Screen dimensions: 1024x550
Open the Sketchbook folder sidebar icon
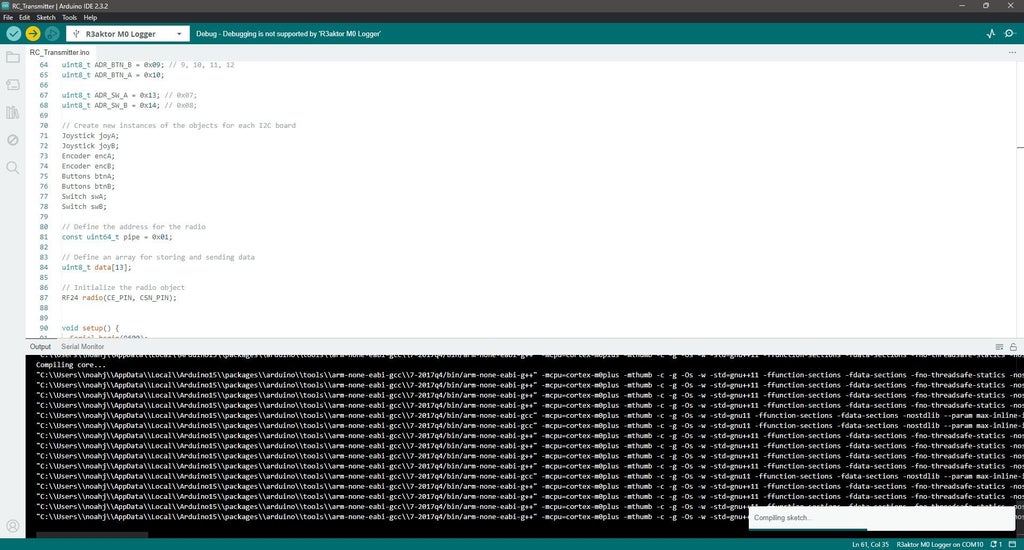coord(12,57)
